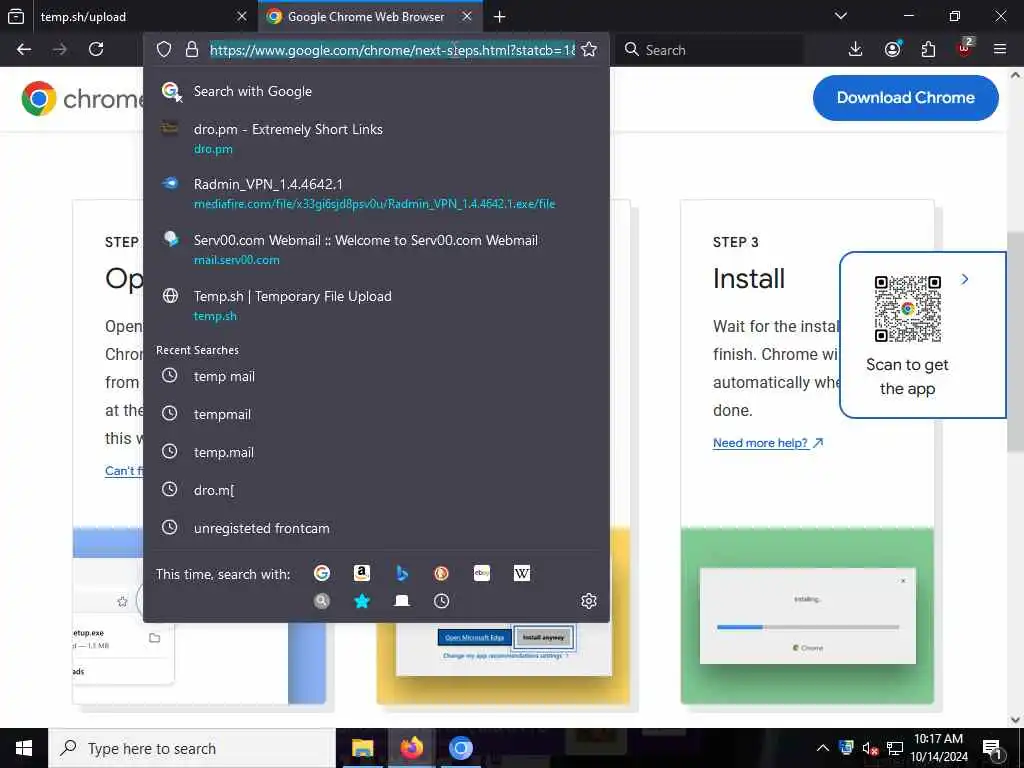Click the uBlock Origin extension icon

(965, 48)
